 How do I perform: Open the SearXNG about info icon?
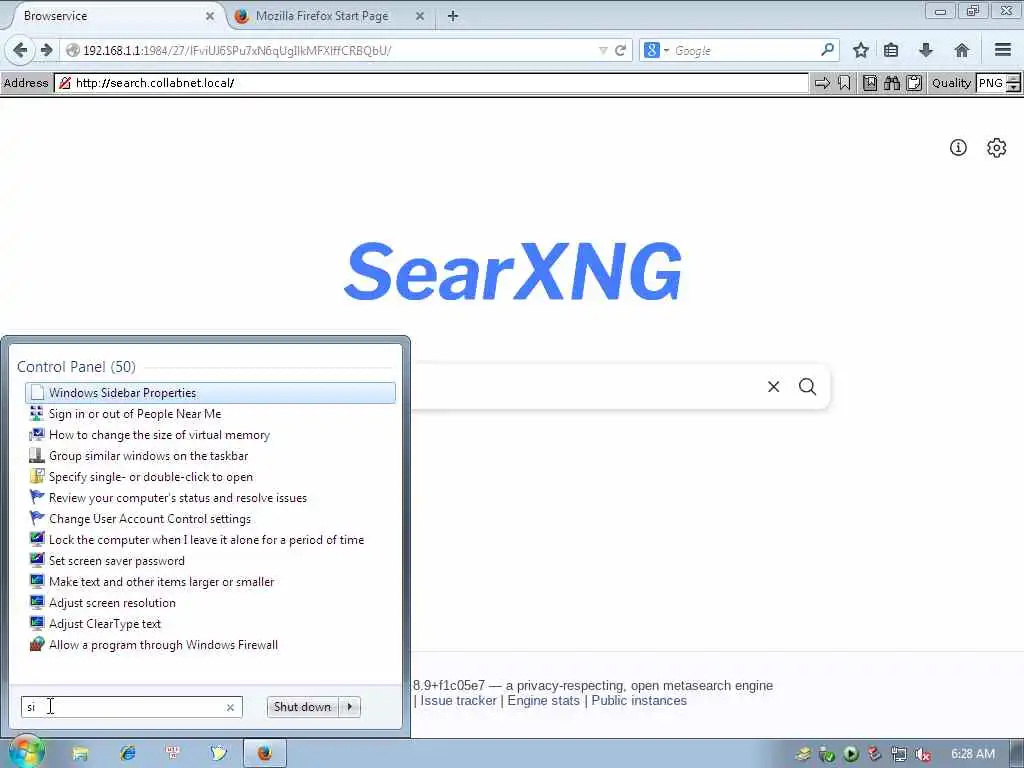958,148
